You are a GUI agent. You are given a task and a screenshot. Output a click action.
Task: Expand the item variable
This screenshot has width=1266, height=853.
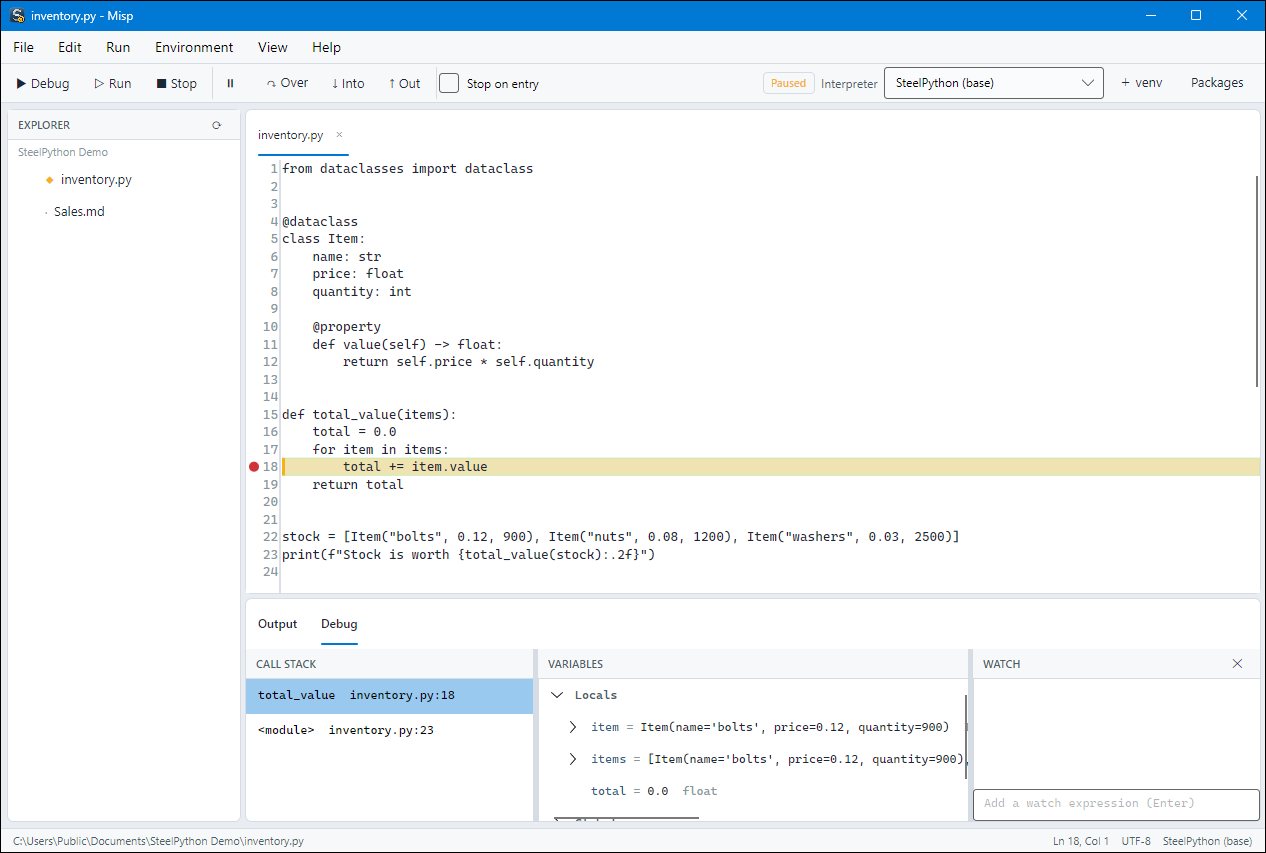pos(573,727)
